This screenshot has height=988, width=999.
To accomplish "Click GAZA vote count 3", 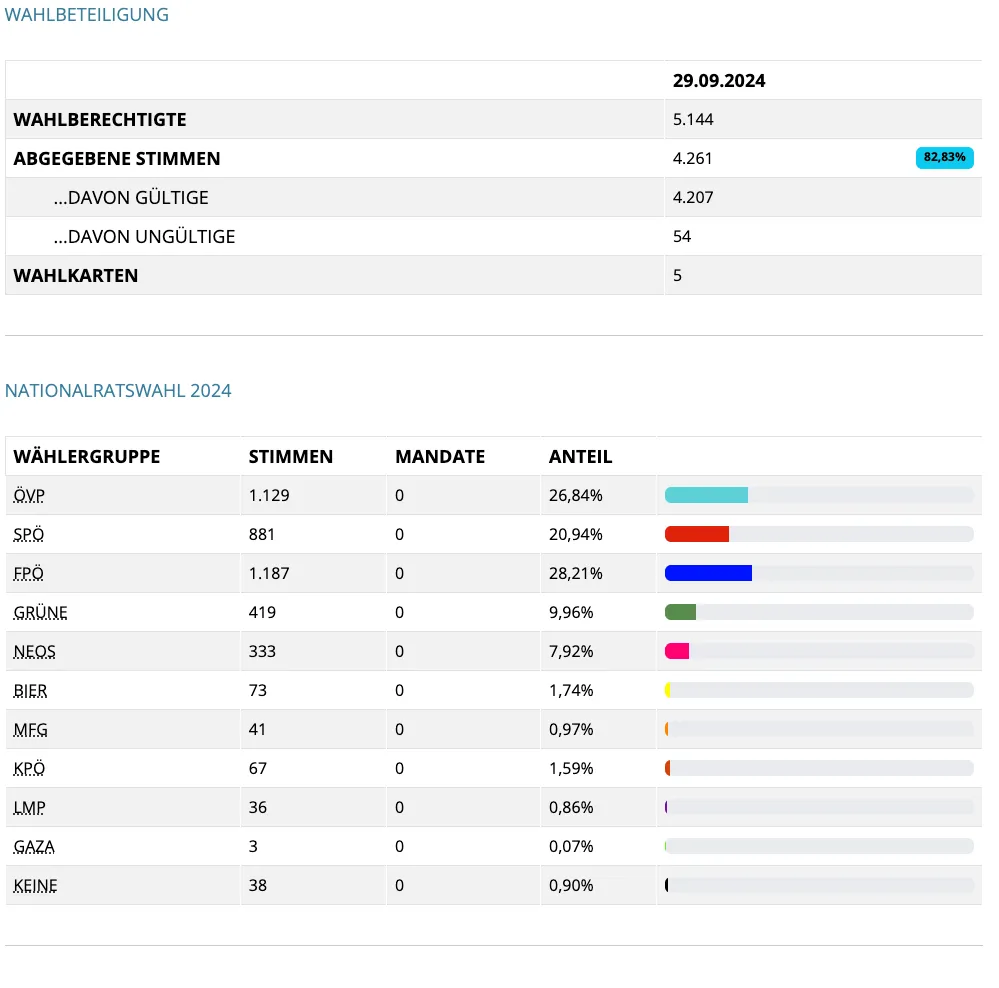I will pos(253,847).
